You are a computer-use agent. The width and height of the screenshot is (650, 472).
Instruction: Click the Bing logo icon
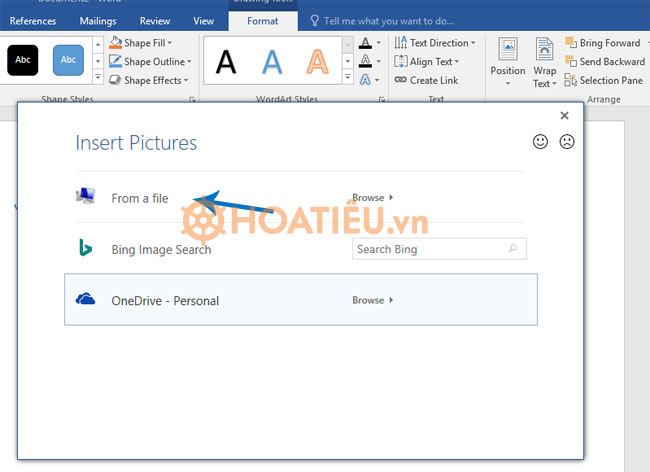tap(86, 248)
